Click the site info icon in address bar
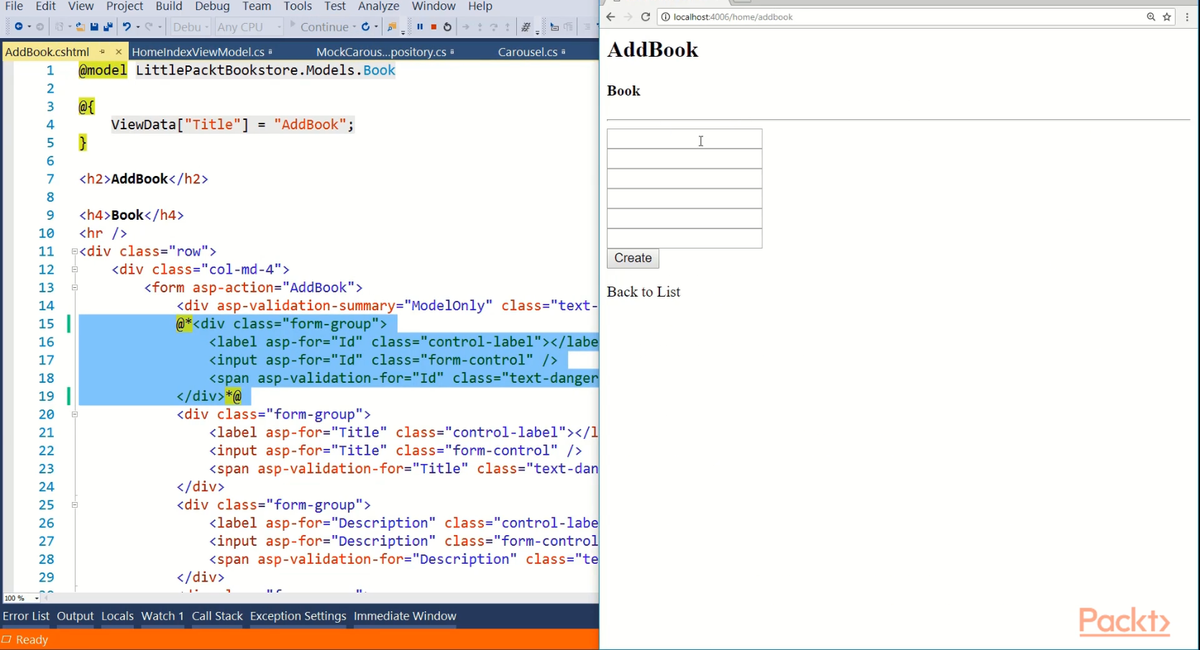 [666, 17]
